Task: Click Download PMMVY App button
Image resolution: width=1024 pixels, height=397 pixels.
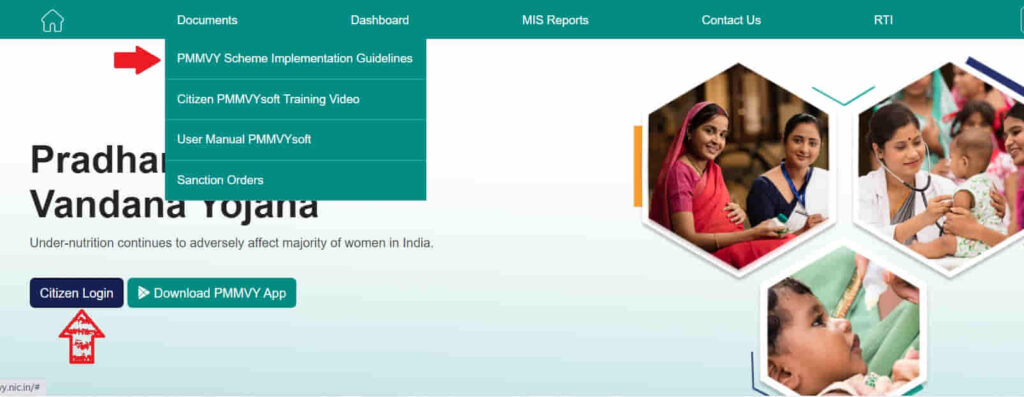Action: (x=212, y=293)
